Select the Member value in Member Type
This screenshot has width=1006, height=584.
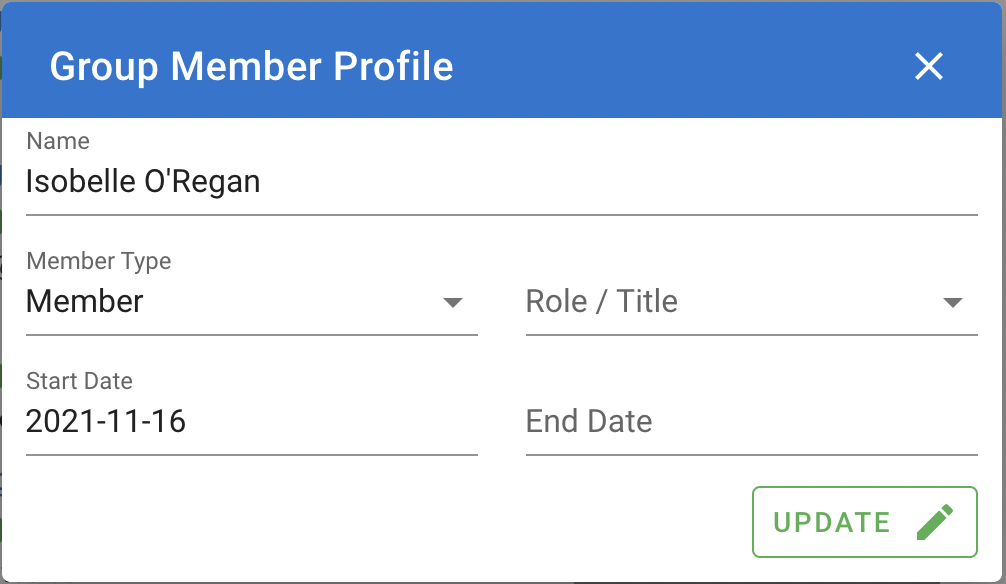pyautogui.click(x=84, y=301)
